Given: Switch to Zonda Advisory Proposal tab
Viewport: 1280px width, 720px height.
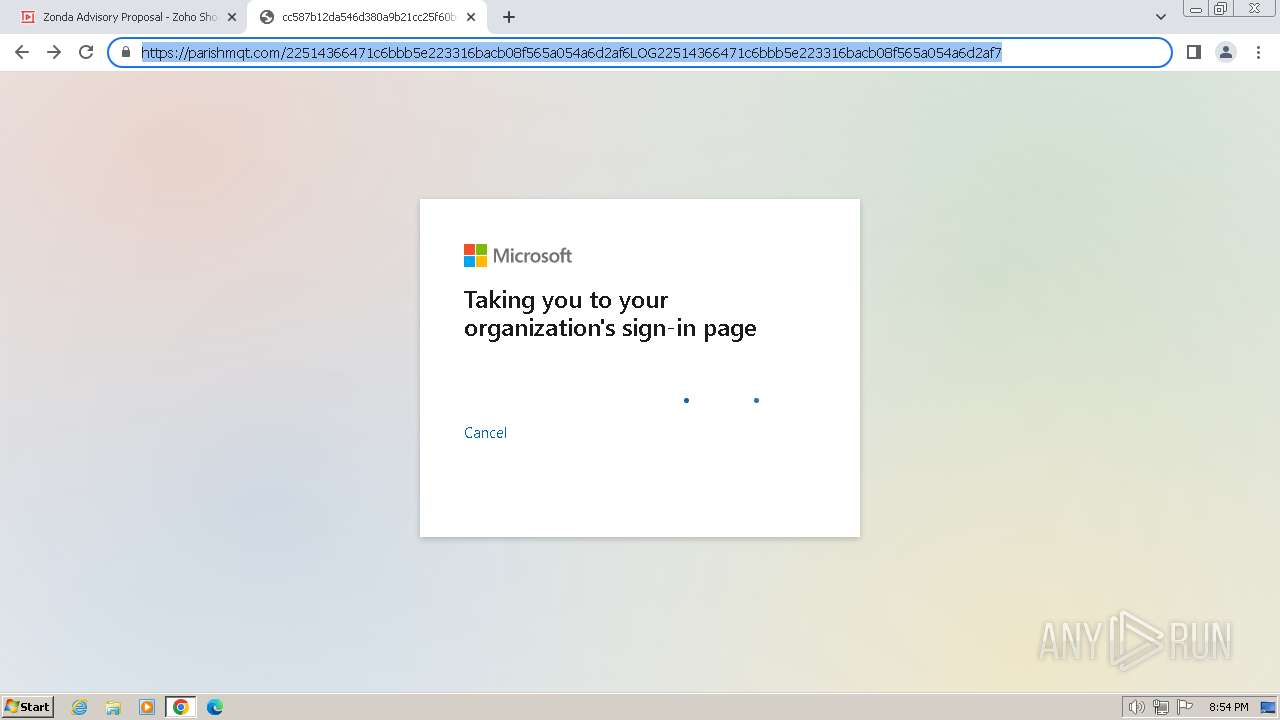Looking at the screenshot, I should tap(128, 17).
